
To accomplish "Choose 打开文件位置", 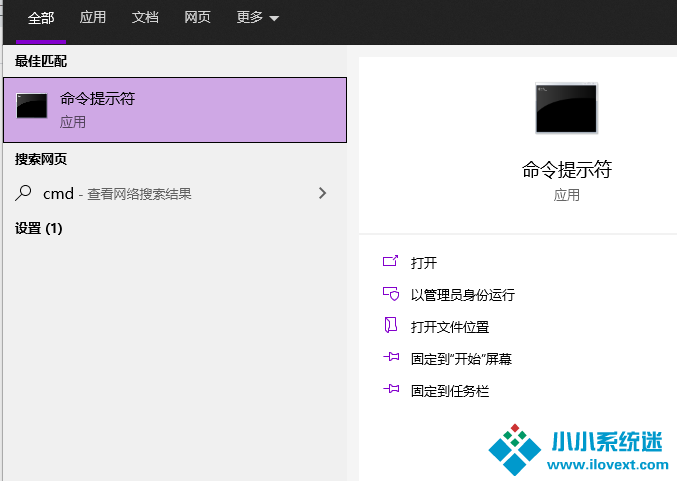I will pos(449,327).
